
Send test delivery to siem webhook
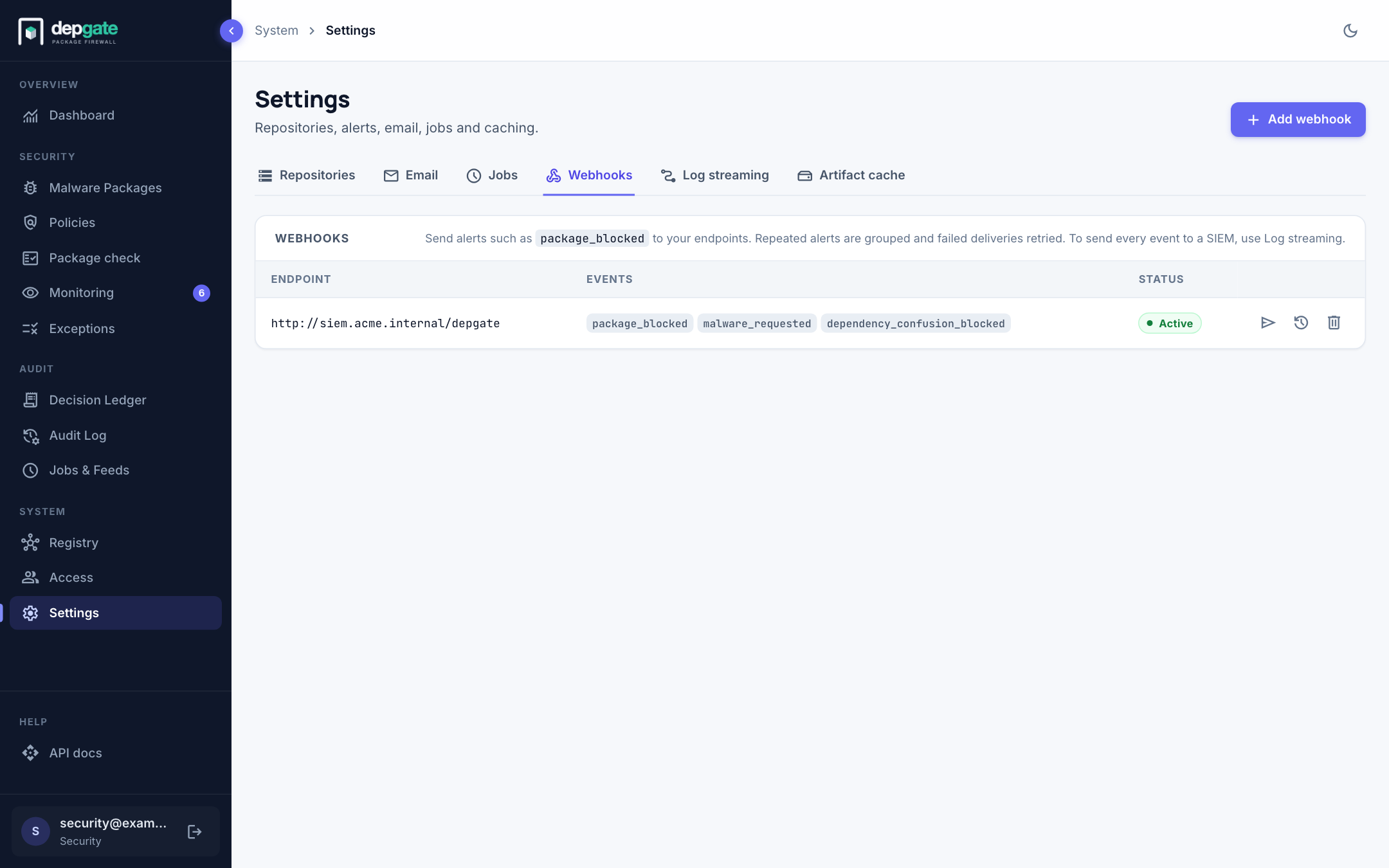1267,323
